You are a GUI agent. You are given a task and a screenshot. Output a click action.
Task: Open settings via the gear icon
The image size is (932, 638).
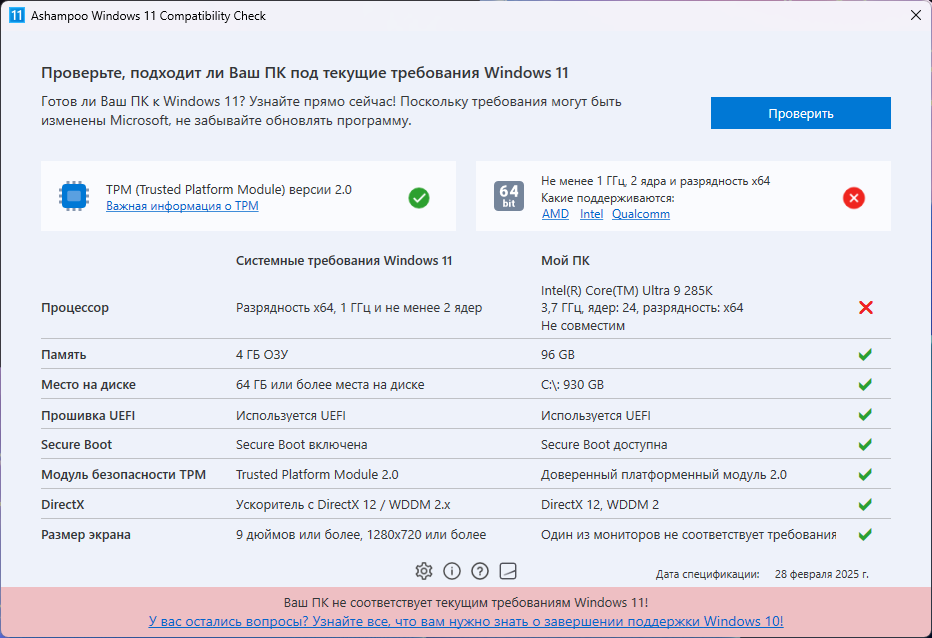click(x=424, y=571)
